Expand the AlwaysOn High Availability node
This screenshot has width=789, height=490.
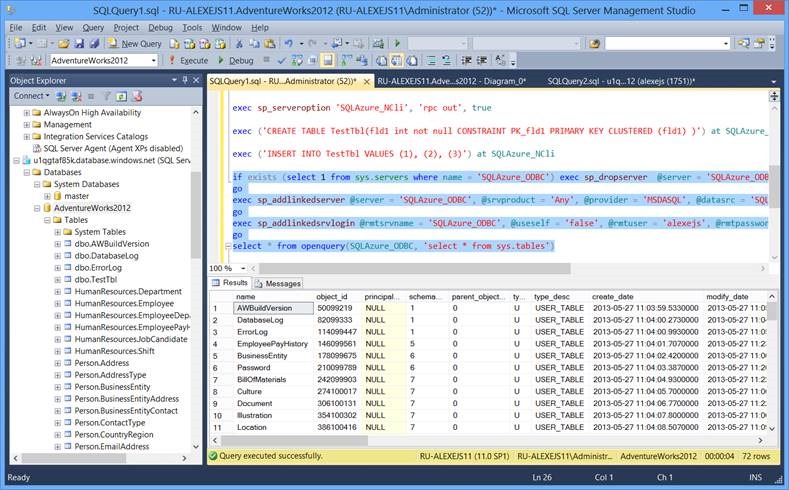[27, 113]
